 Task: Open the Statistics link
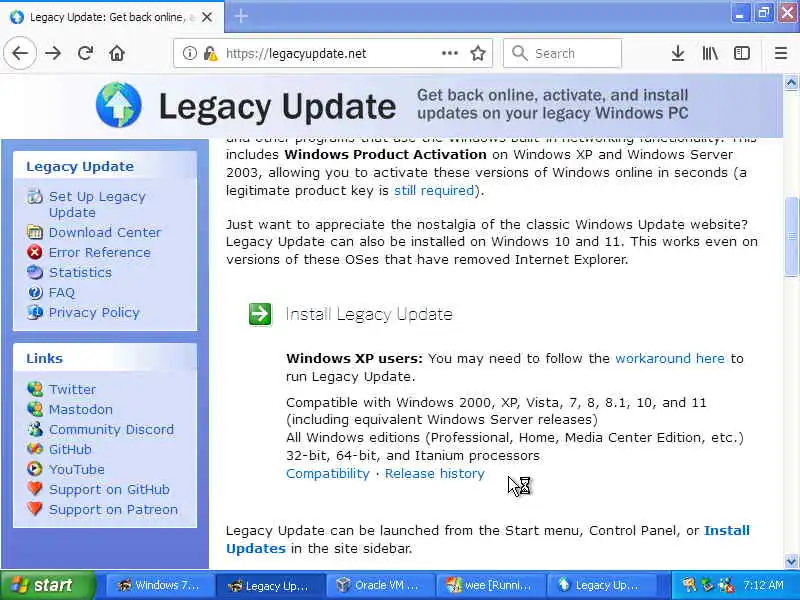click(80, 272)
